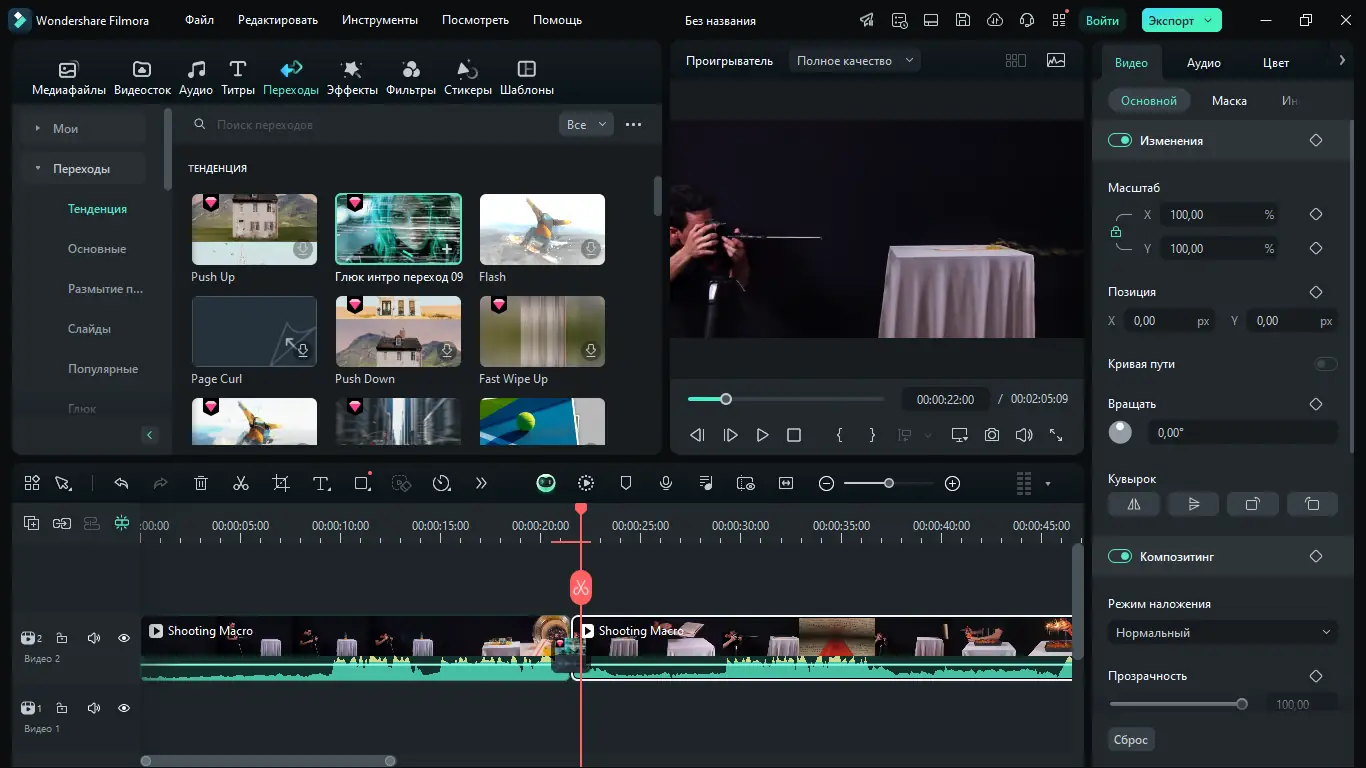The height and width of the screenshot is (768, 1366).
Task: Click the Сброс reset button
Action: coord(1131,740)
